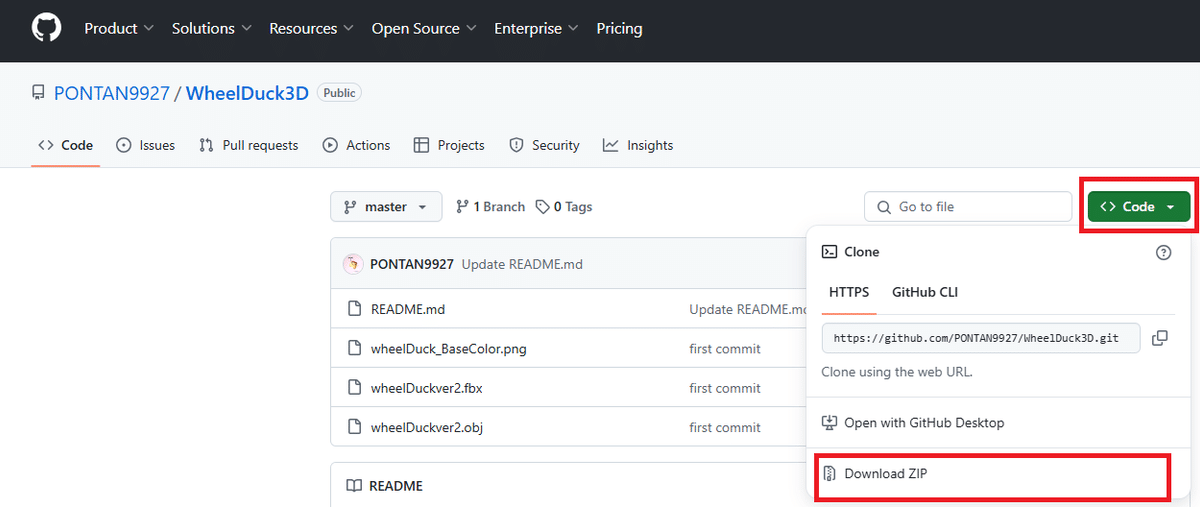Click the repository icon beside PONTAN9927
Screen dimensions: 1200x507
pyautogui.click(x=38, y=93)
